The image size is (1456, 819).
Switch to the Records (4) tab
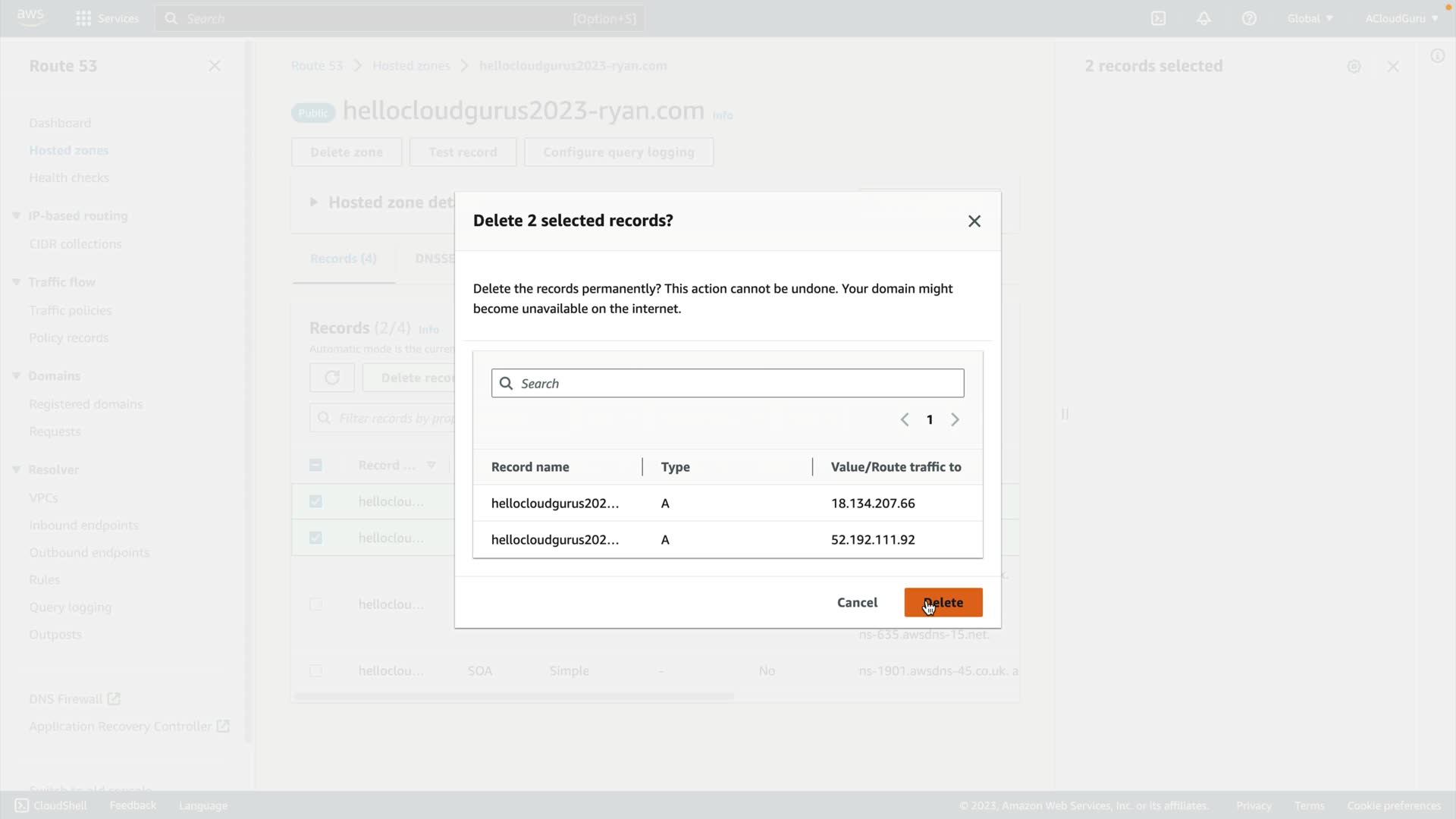click(x=343, y=259)
